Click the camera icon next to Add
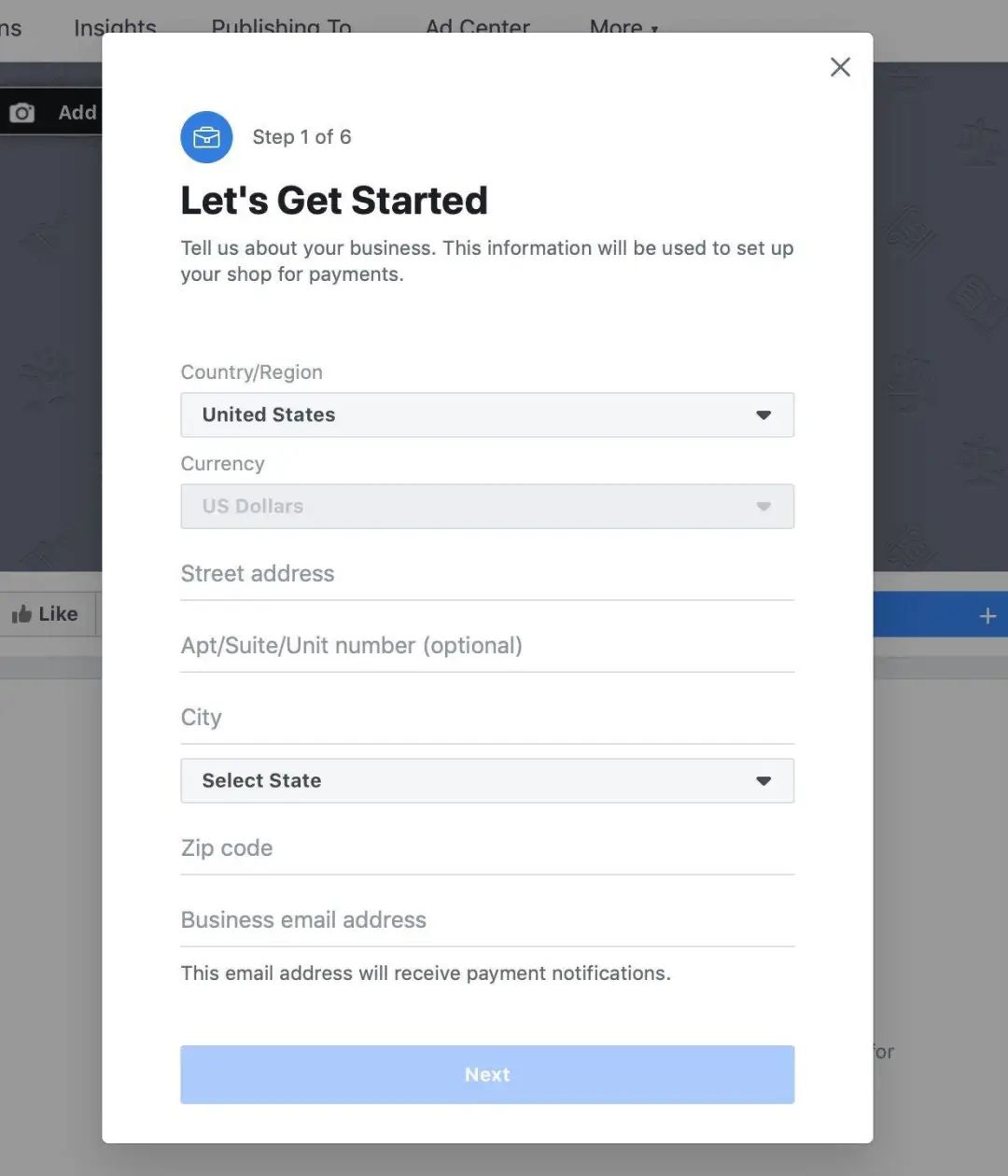Viewport: 1008px width, 1176px height. 22,112
